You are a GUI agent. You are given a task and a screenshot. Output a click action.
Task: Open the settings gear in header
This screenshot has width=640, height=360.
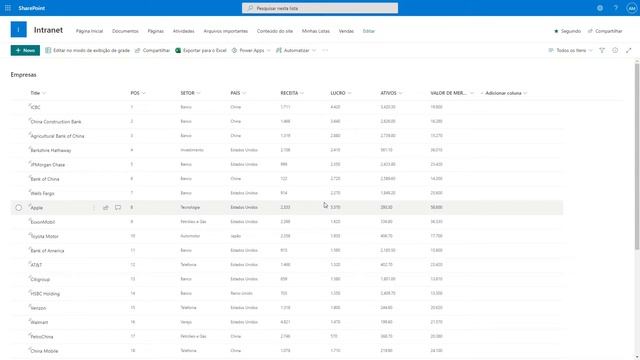point(600,8)
